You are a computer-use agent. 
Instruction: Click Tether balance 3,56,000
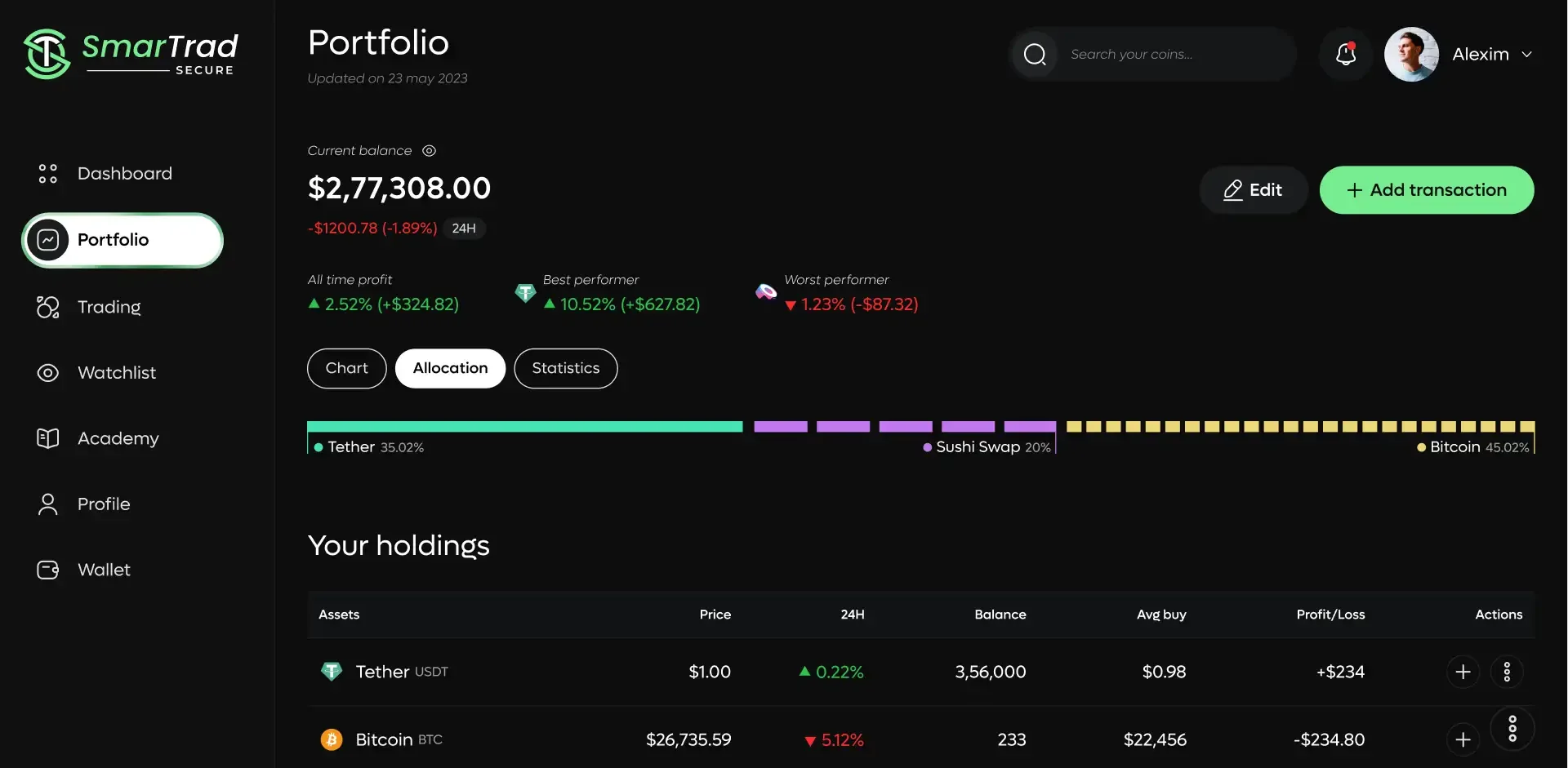tap(991, 672)
